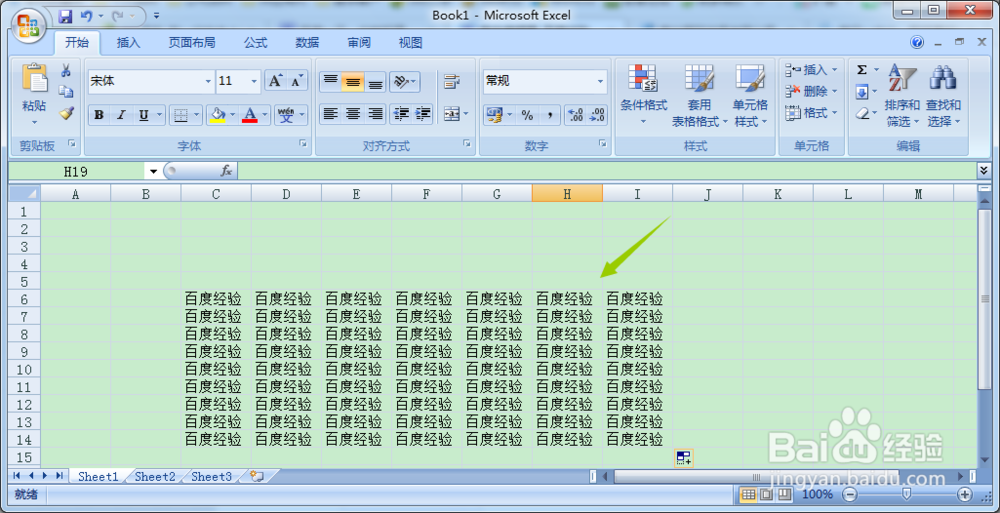This screenshot has width=1000, height=513.
Task: Apply comma style number format
Action: [x=549, y=115]
